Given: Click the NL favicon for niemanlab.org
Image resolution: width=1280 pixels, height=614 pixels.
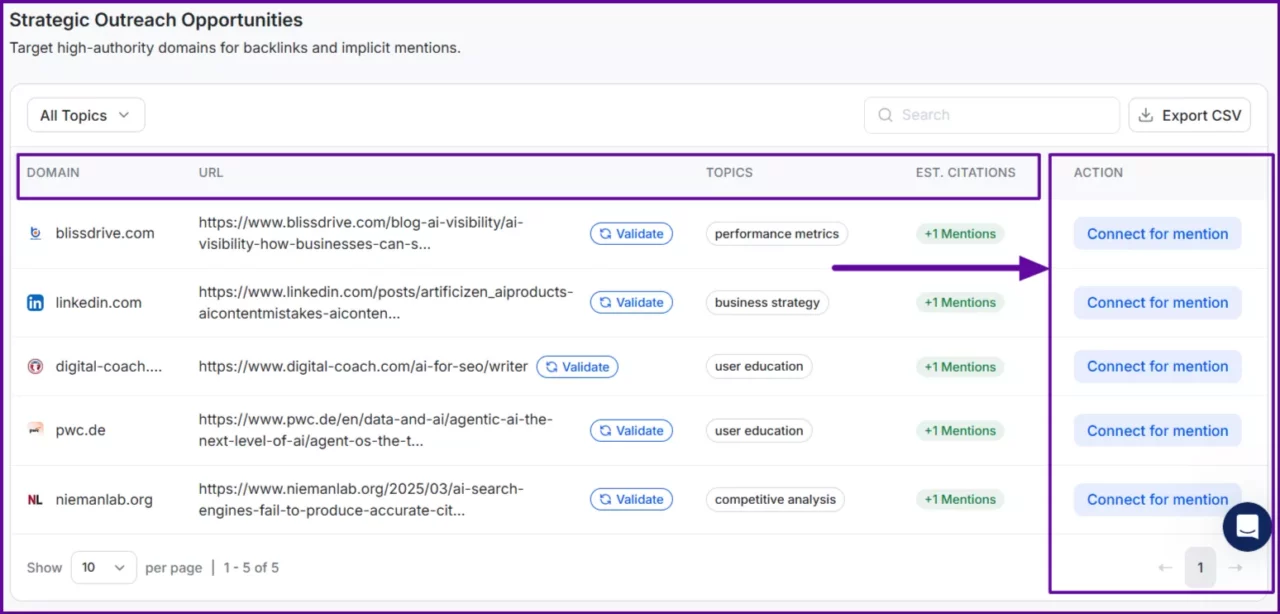Looking at the screenshot, I should point(34,499).
